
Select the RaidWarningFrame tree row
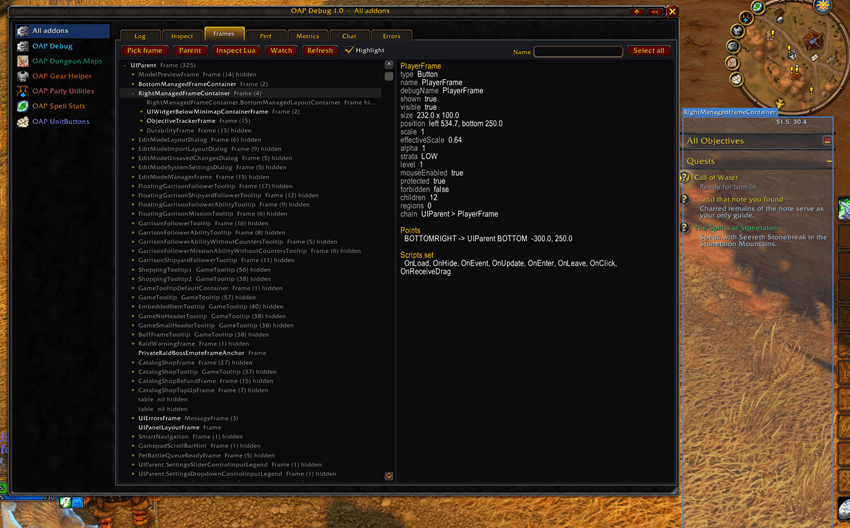[x=251, y=344]
